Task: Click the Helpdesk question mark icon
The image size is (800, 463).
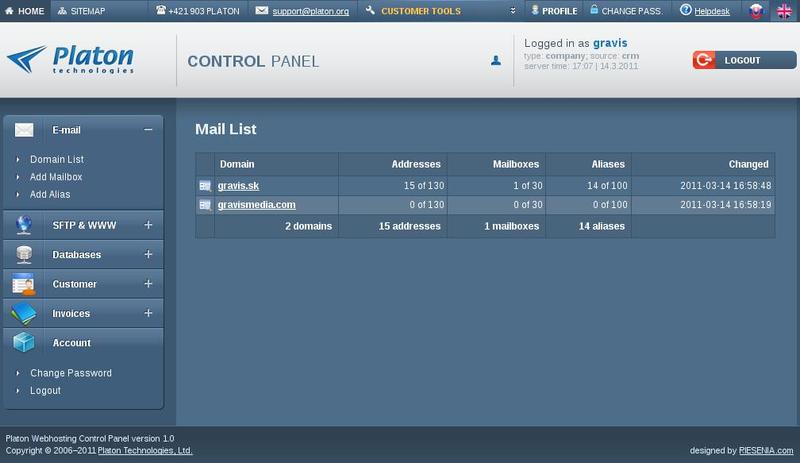Action: pyautogui.click(x=686, y=10)
